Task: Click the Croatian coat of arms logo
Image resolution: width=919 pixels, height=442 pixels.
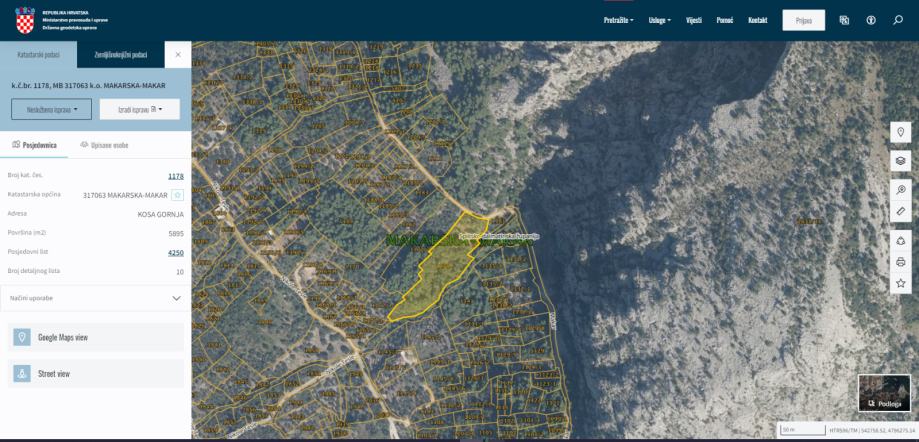Action: coord(25,20)
